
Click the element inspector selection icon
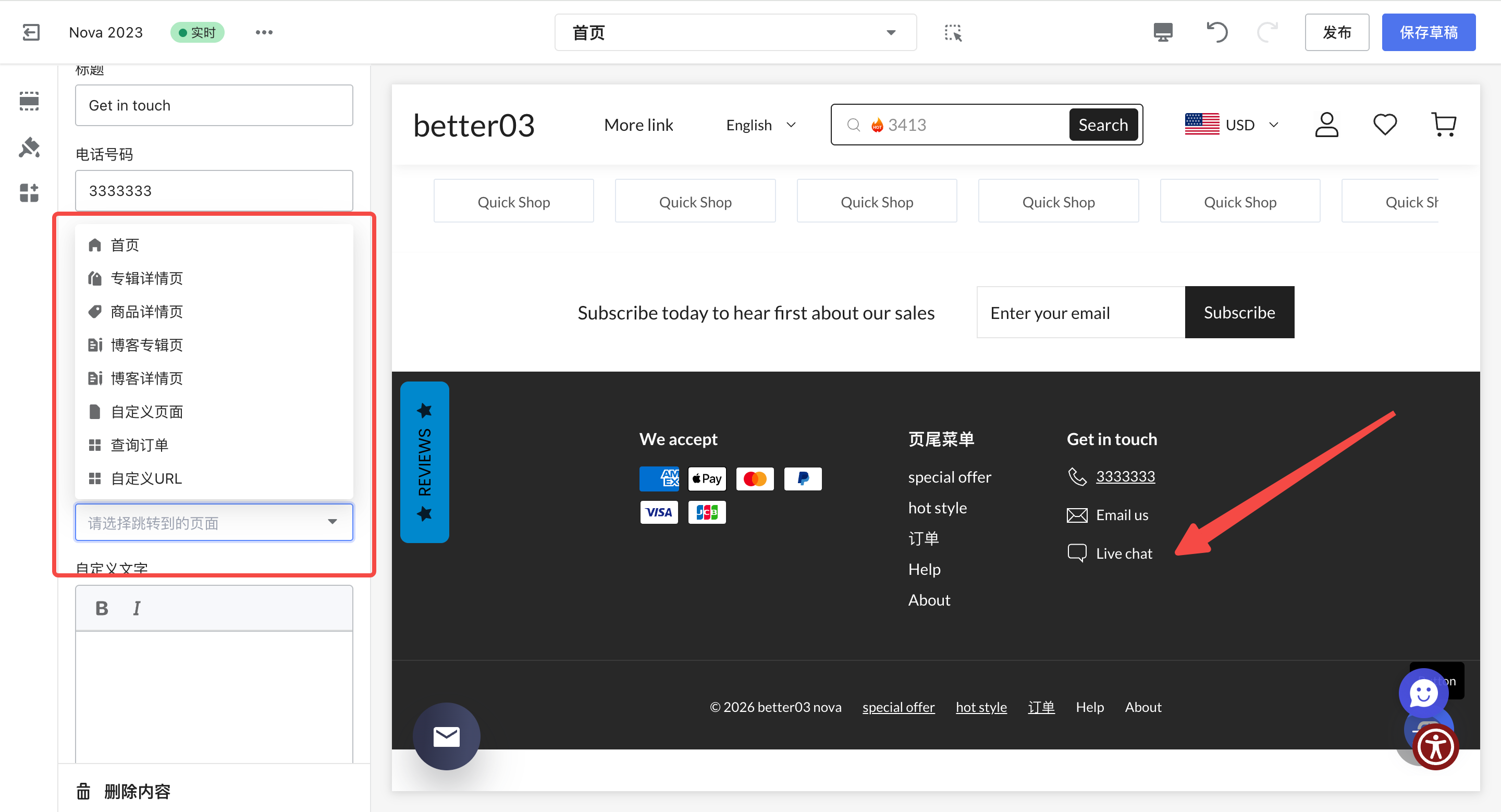(953, 33)
